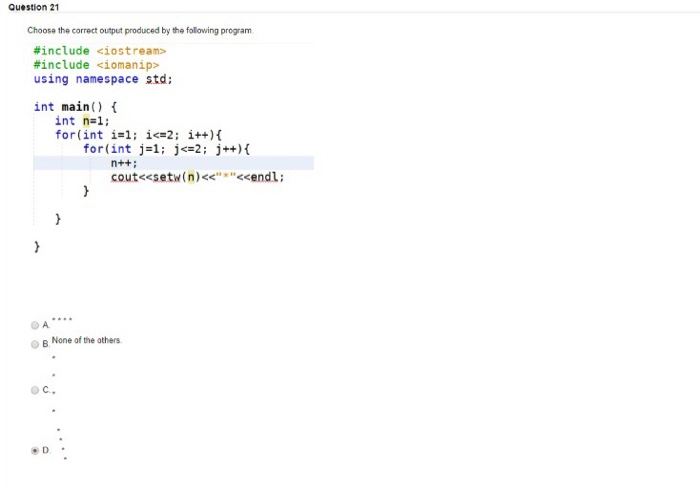Click the inner for loop with variable j
The image size is (700, 493).
pyautogui.click(x=167, y=149)
